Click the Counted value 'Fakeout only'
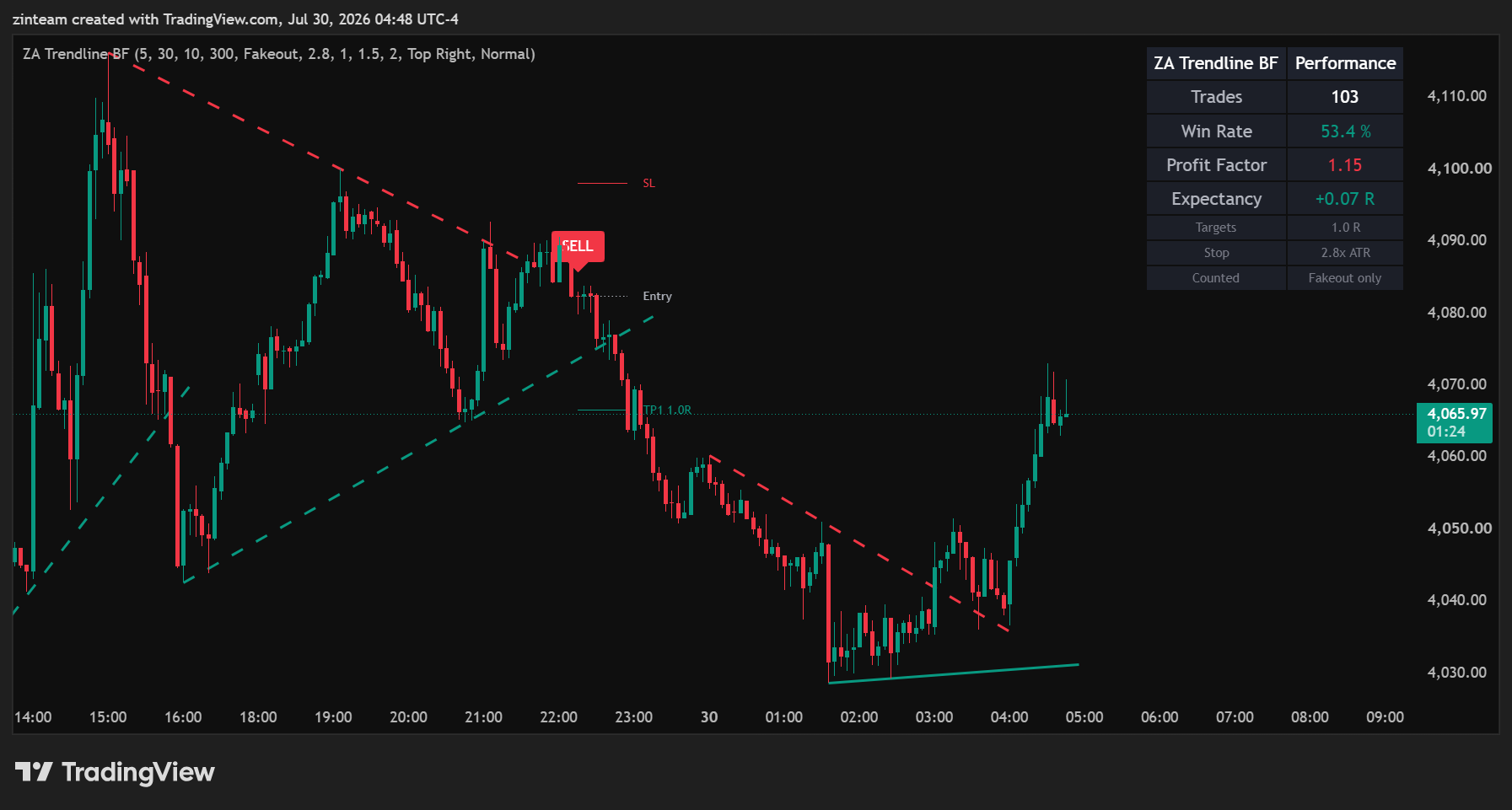The image size is (1512, 810). coord(1345,278)
